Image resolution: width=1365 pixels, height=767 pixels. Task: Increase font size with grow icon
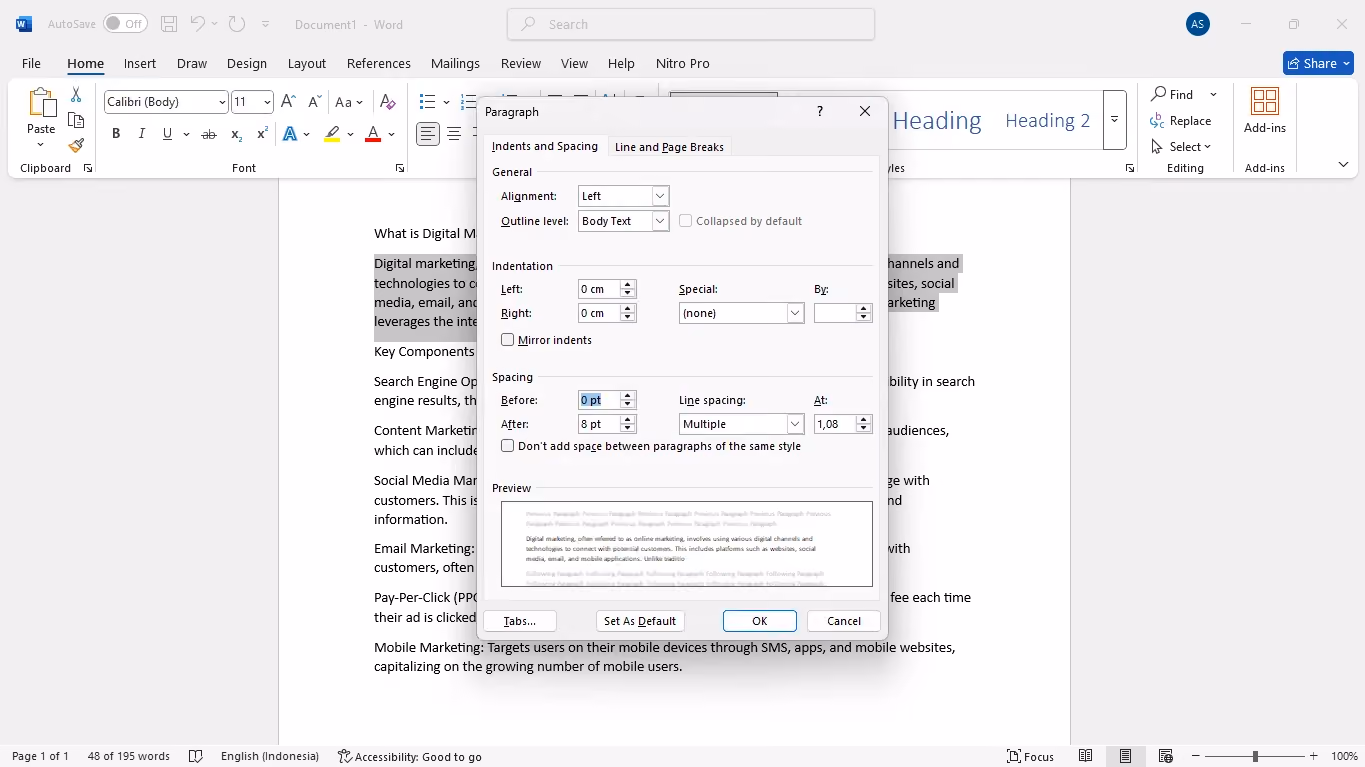tap(288, 102)
